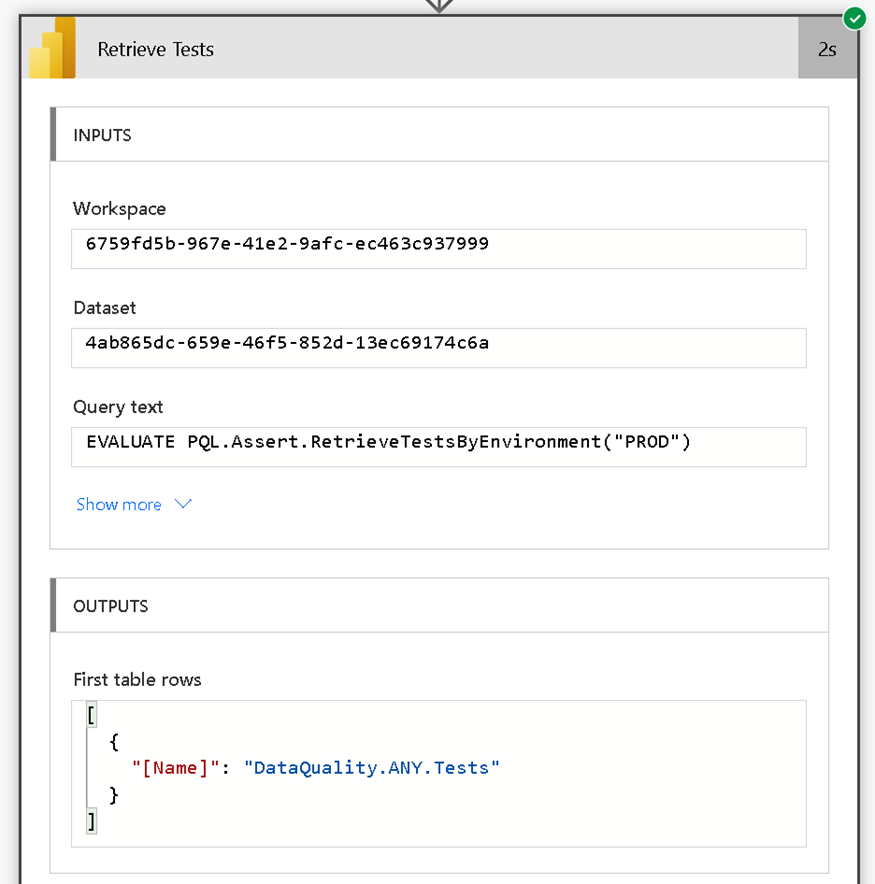This screenshot has width=875, height=884.
Task: Click the green success checkmark badge
Action: 855,19
